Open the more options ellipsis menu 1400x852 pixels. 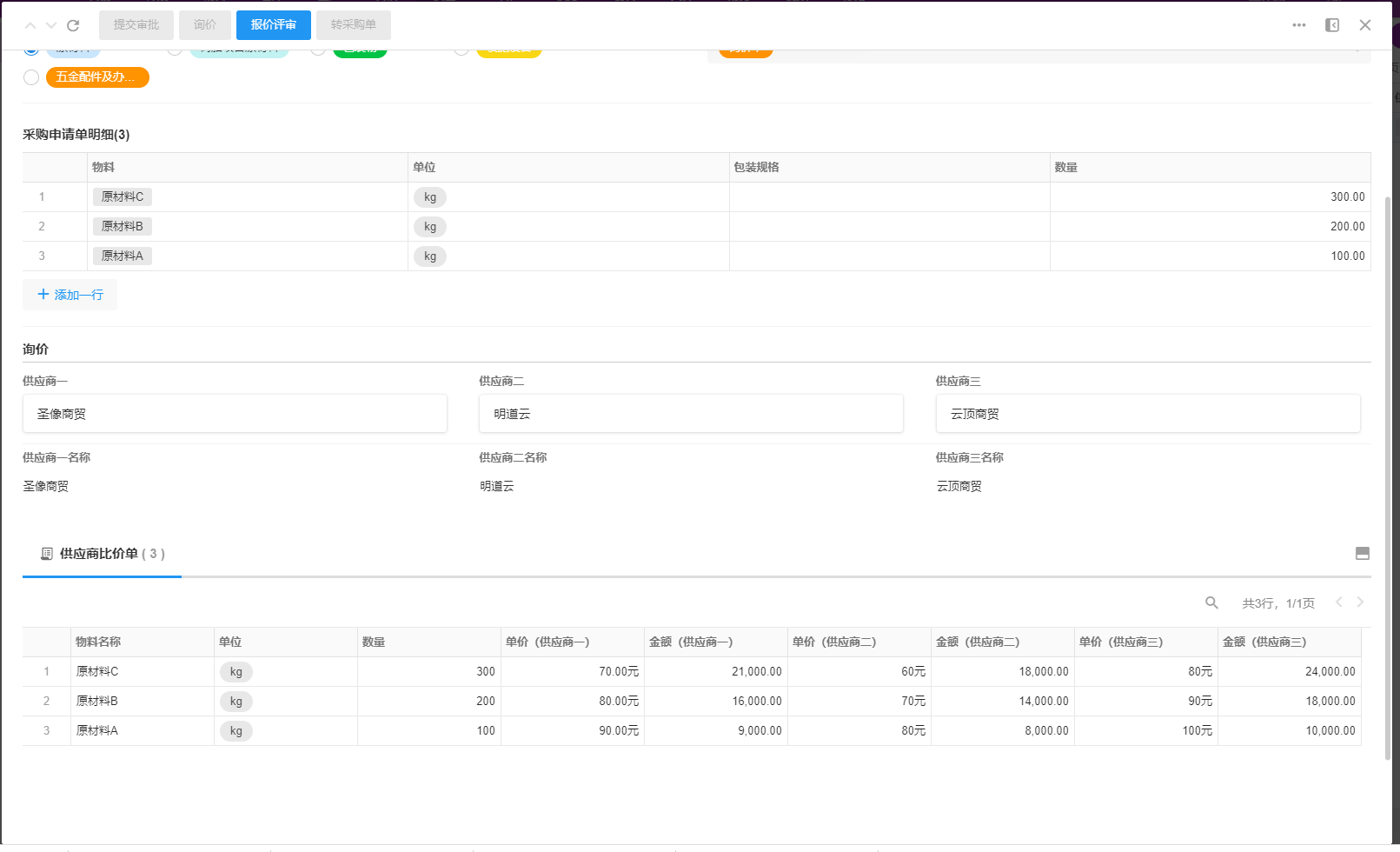click(1298, 25)
